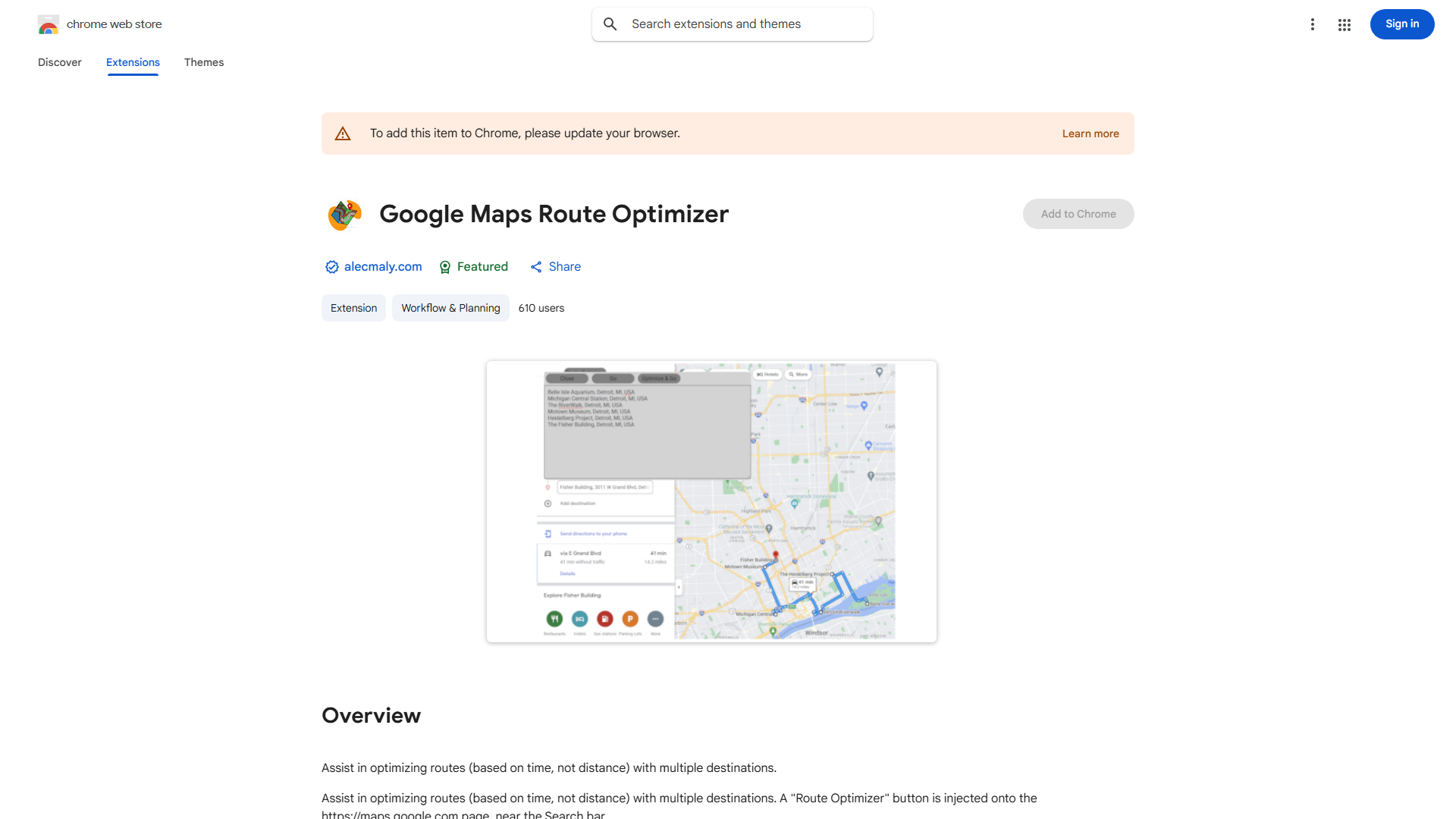
Task: Switch to the Discover tab
Action: (59, 62)
